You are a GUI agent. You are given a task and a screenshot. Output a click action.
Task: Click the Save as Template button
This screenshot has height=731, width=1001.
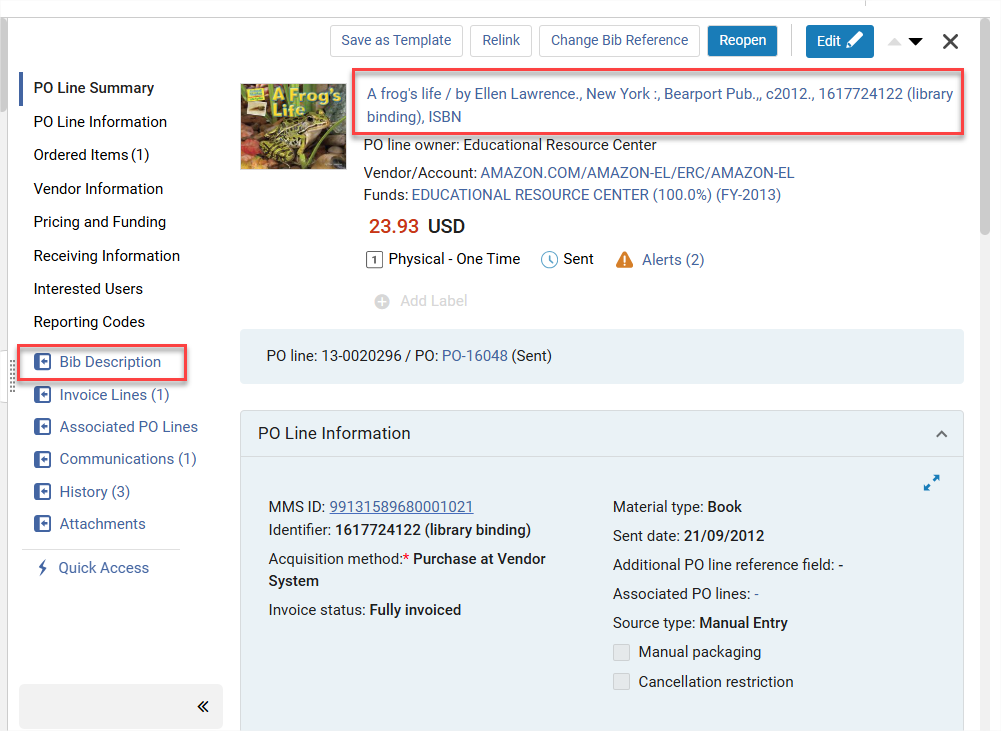point(396,41)
